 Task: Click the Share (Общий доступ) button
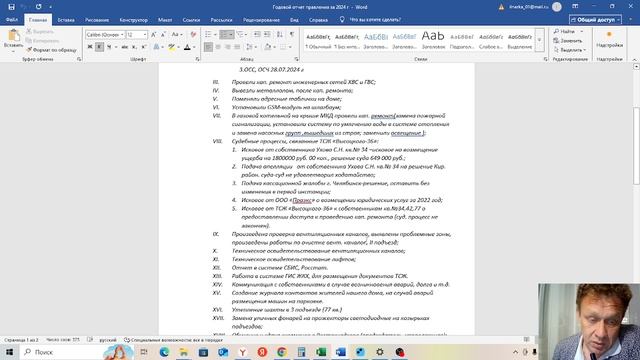point(595,20)
